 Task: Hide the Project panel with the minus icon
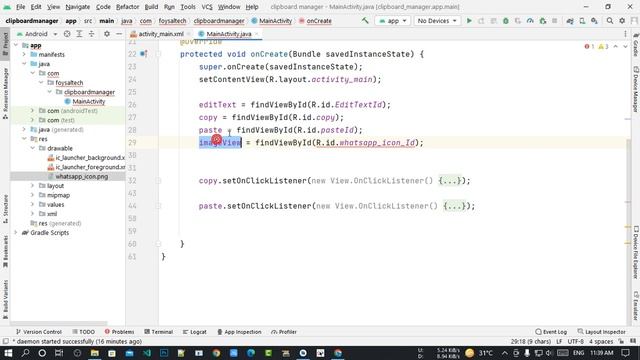(x=119, y=34)
